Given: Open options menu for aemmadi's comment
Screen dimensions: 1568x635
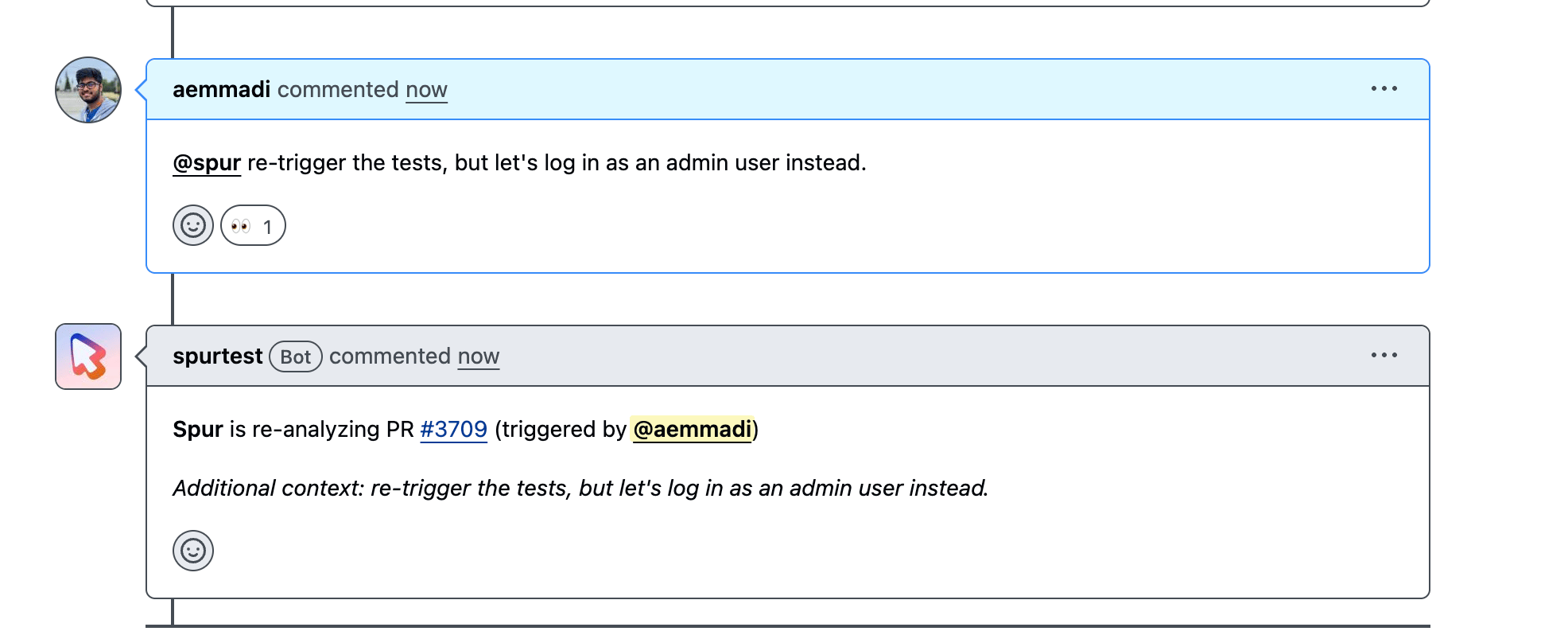Looking at the screenshot, I should click(x=1384, y=88).
